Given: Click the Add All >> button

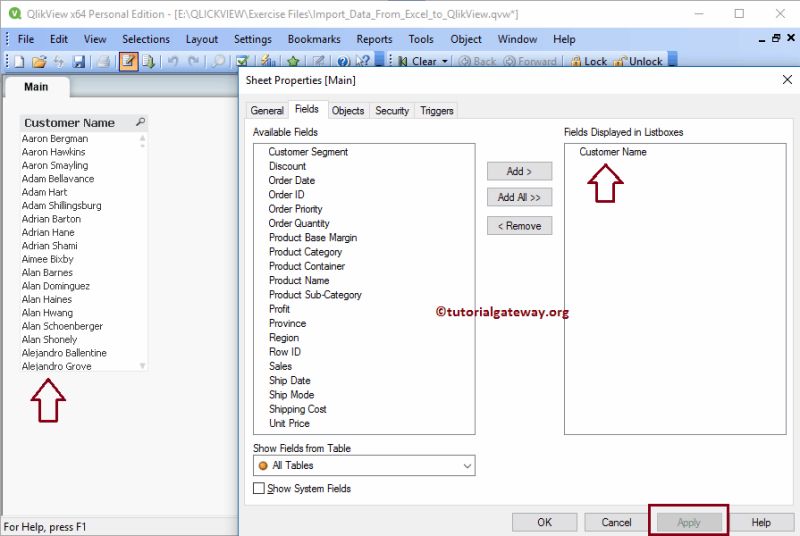Looking at the screenshot, I should [x=519, y=197].
